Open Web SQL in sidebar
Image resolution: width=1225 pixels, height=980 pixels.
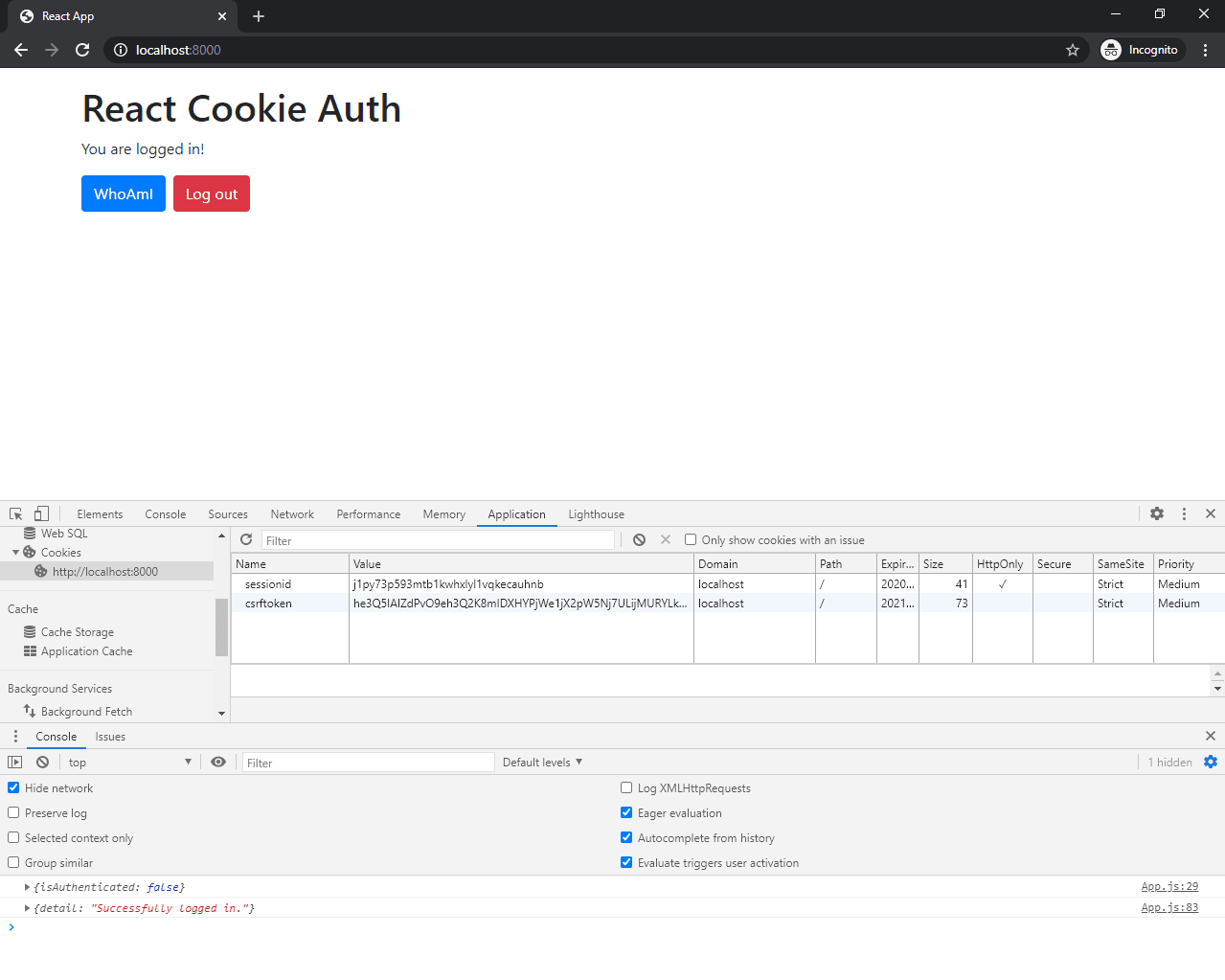(64, 534)
